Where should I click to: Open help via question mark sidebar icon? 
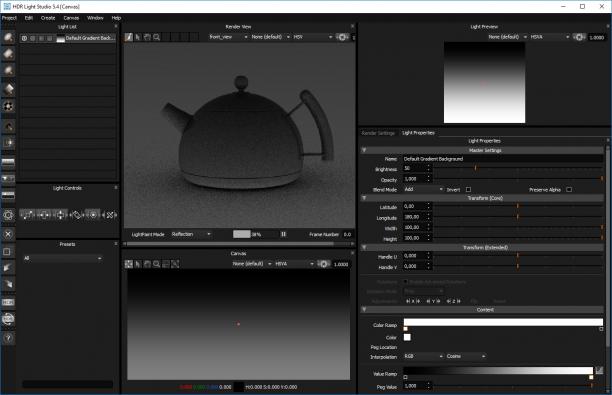(x=8, y=338)
